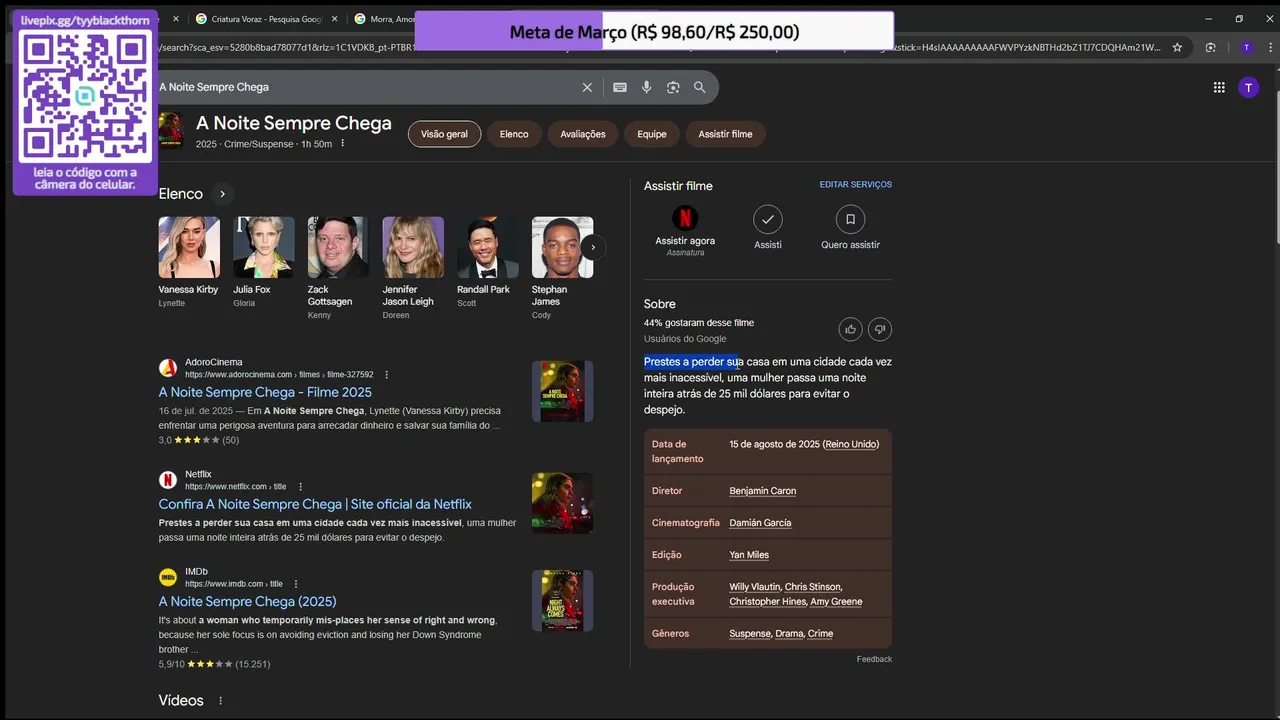Click the Netflix Assistir agora icon
1280x720 pixels.
[x=685, y=218]
